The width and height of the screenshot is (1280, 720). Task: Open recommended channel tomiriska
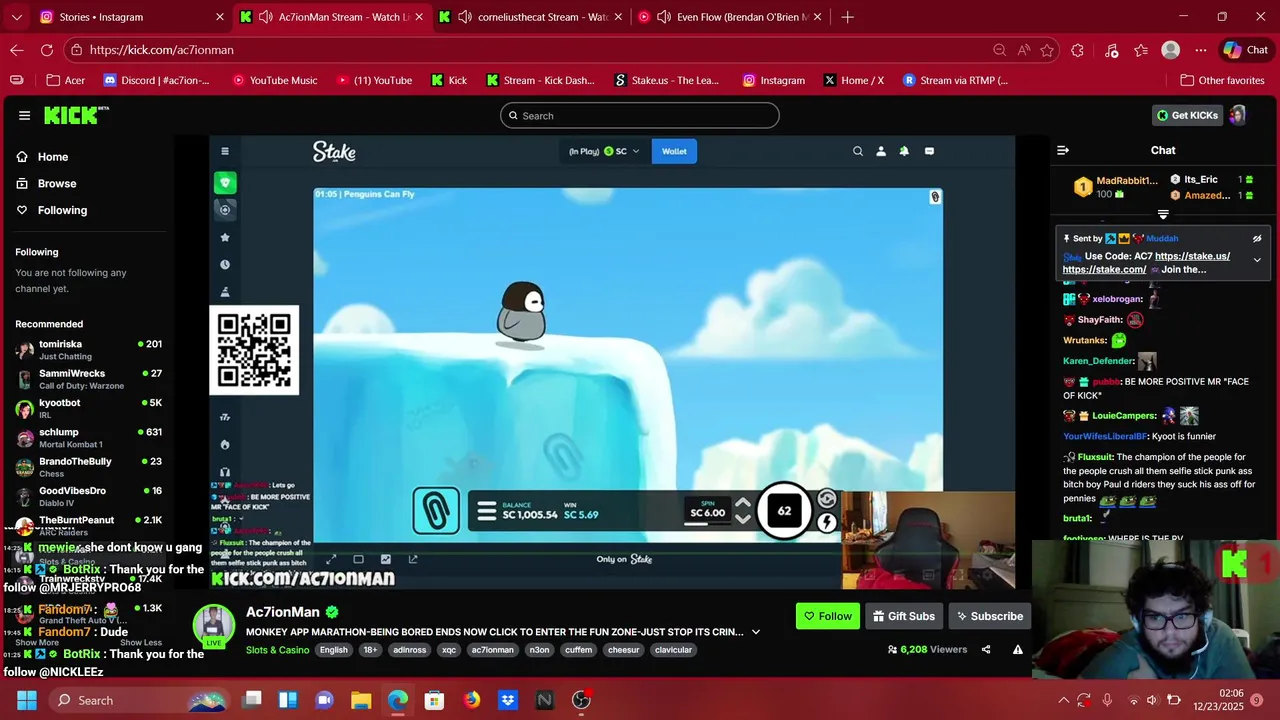(x=88, y=350)
